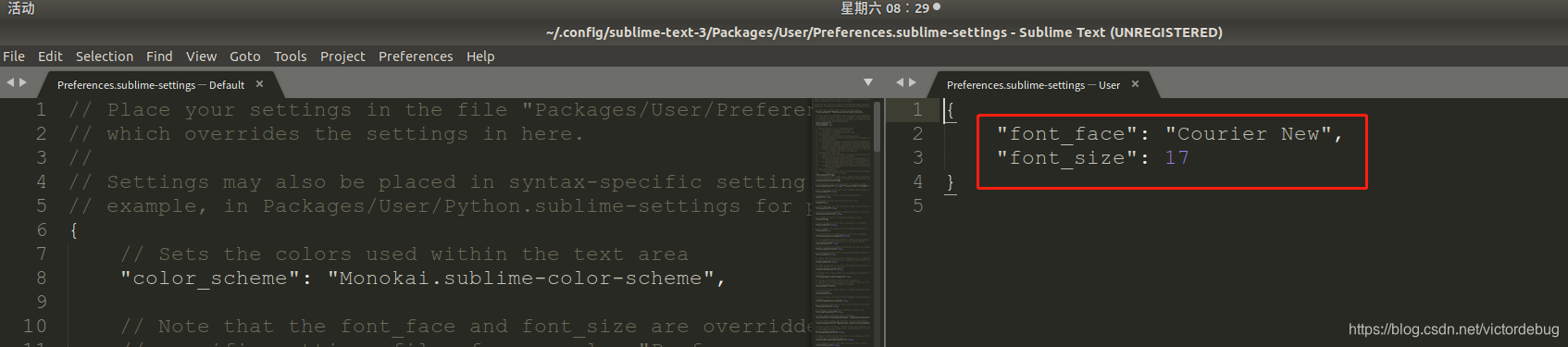Screen dimensions: 1568x347
Task: Click the "Courier New" value
Action: pyautogui.click(x=1248, y=134)
